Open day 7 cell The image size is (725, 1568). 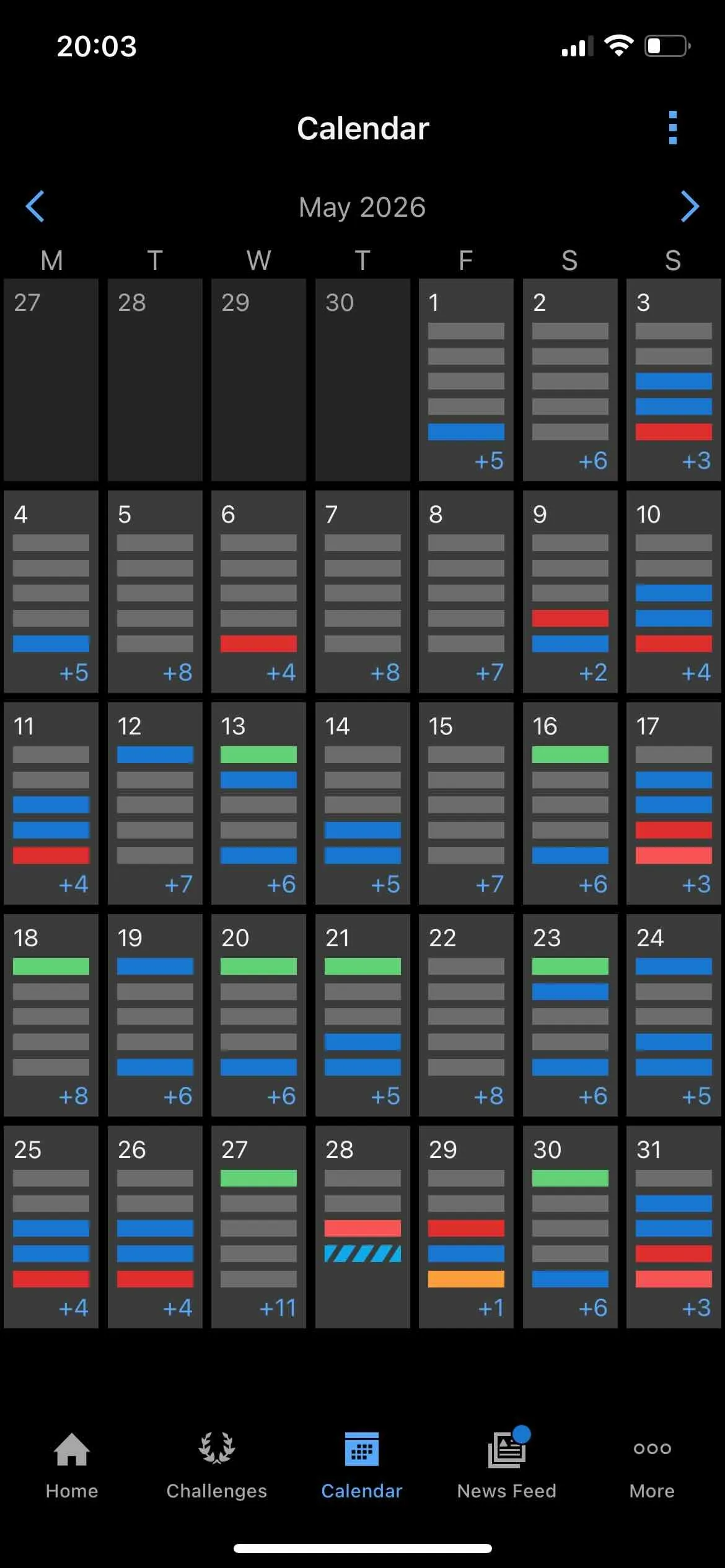362,591
